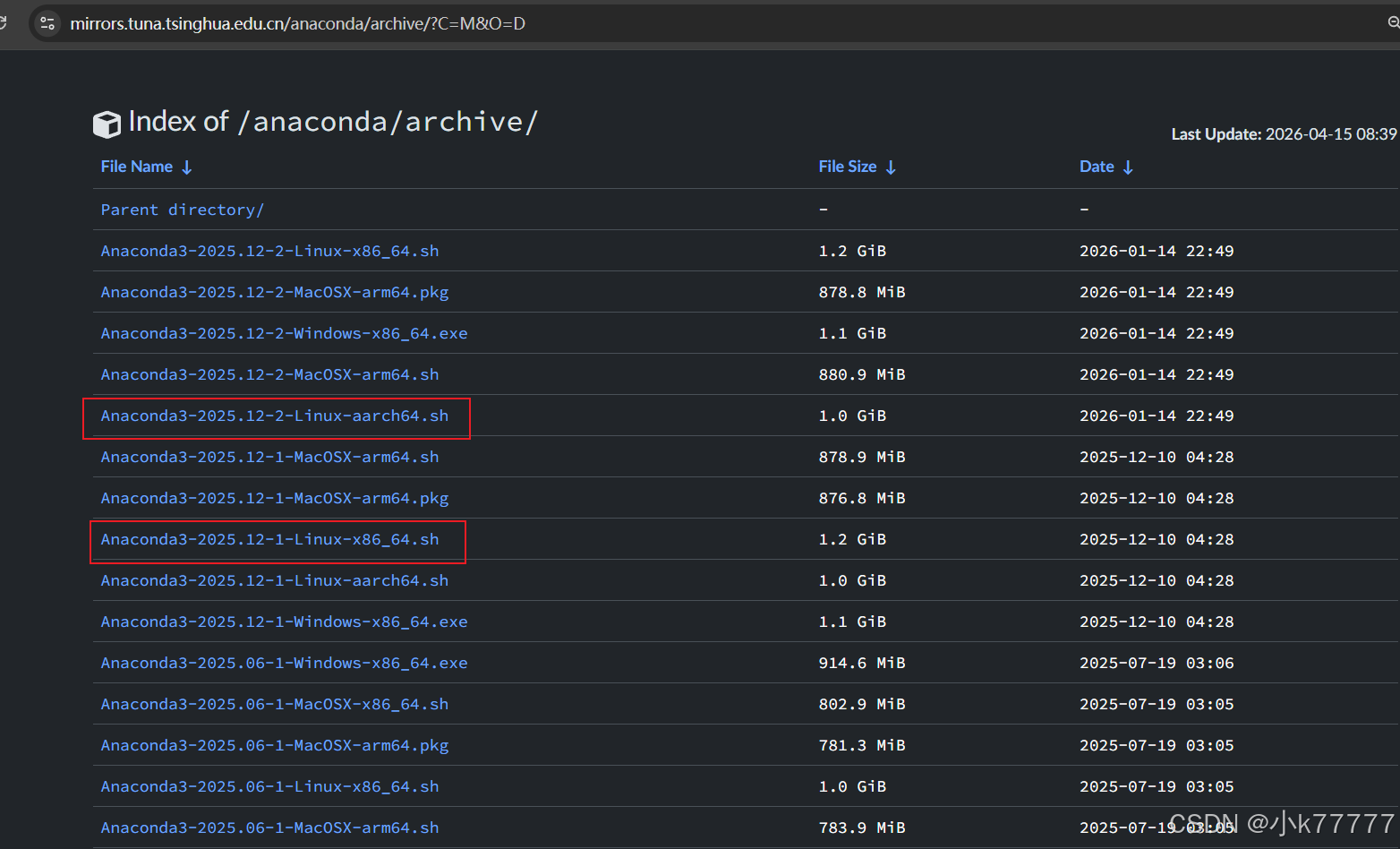Click the 2025-07-19 03:06 date cell

click(1157, 663)
